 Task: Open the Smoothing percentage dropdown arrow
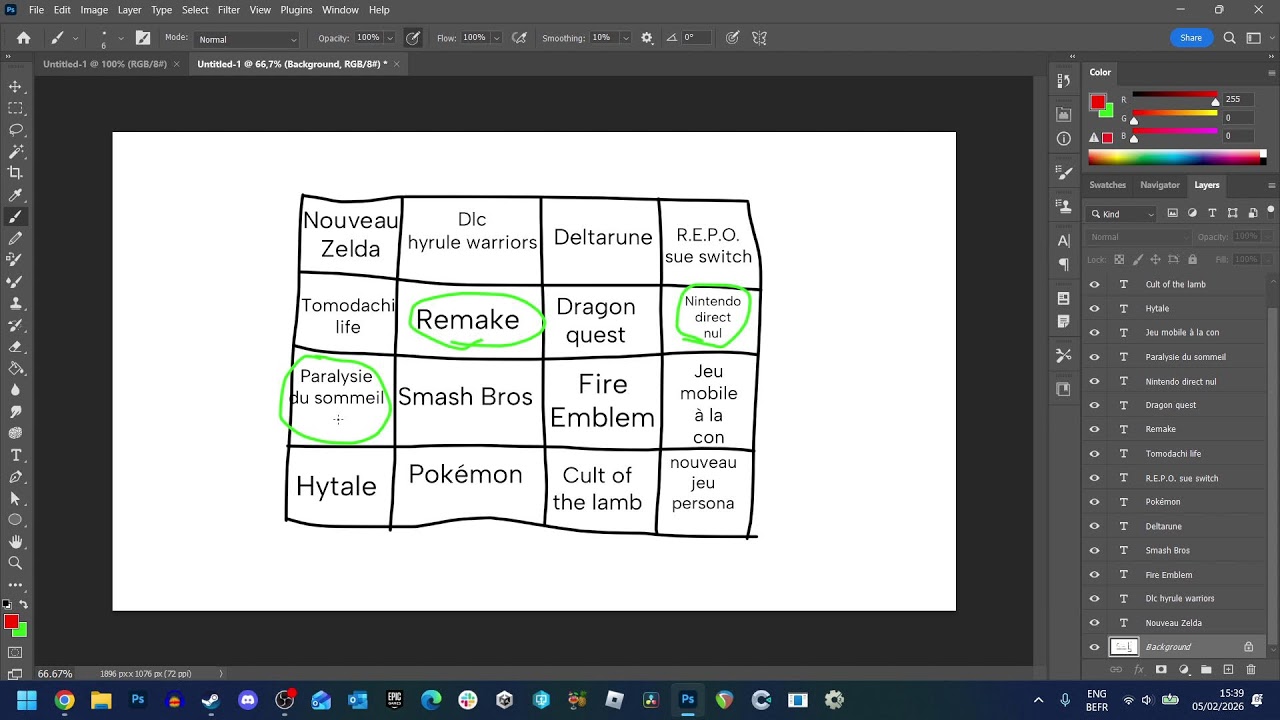click(x=626, y=38)
